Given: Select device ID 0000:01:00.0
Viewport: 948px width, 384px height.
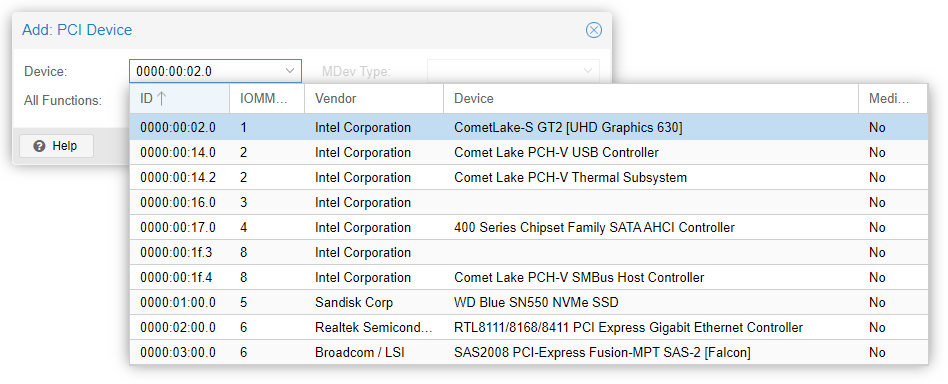Looking at the screenshot, I should coord(178,302).
